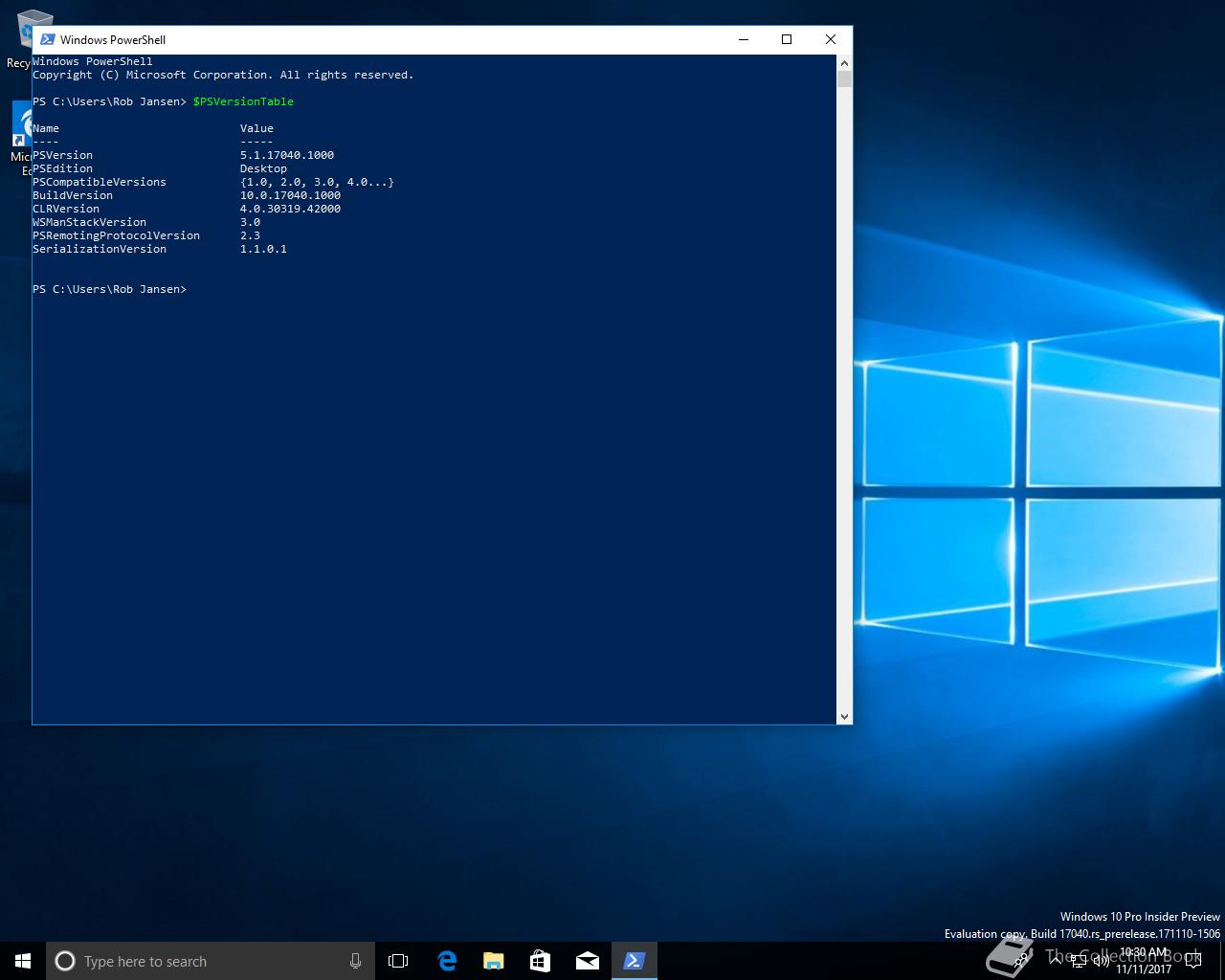The height and width of the screenshot is (980, 1225).
Task: Click the SerializationVersion value 1.1.0.1
Action: coord(263,249)
